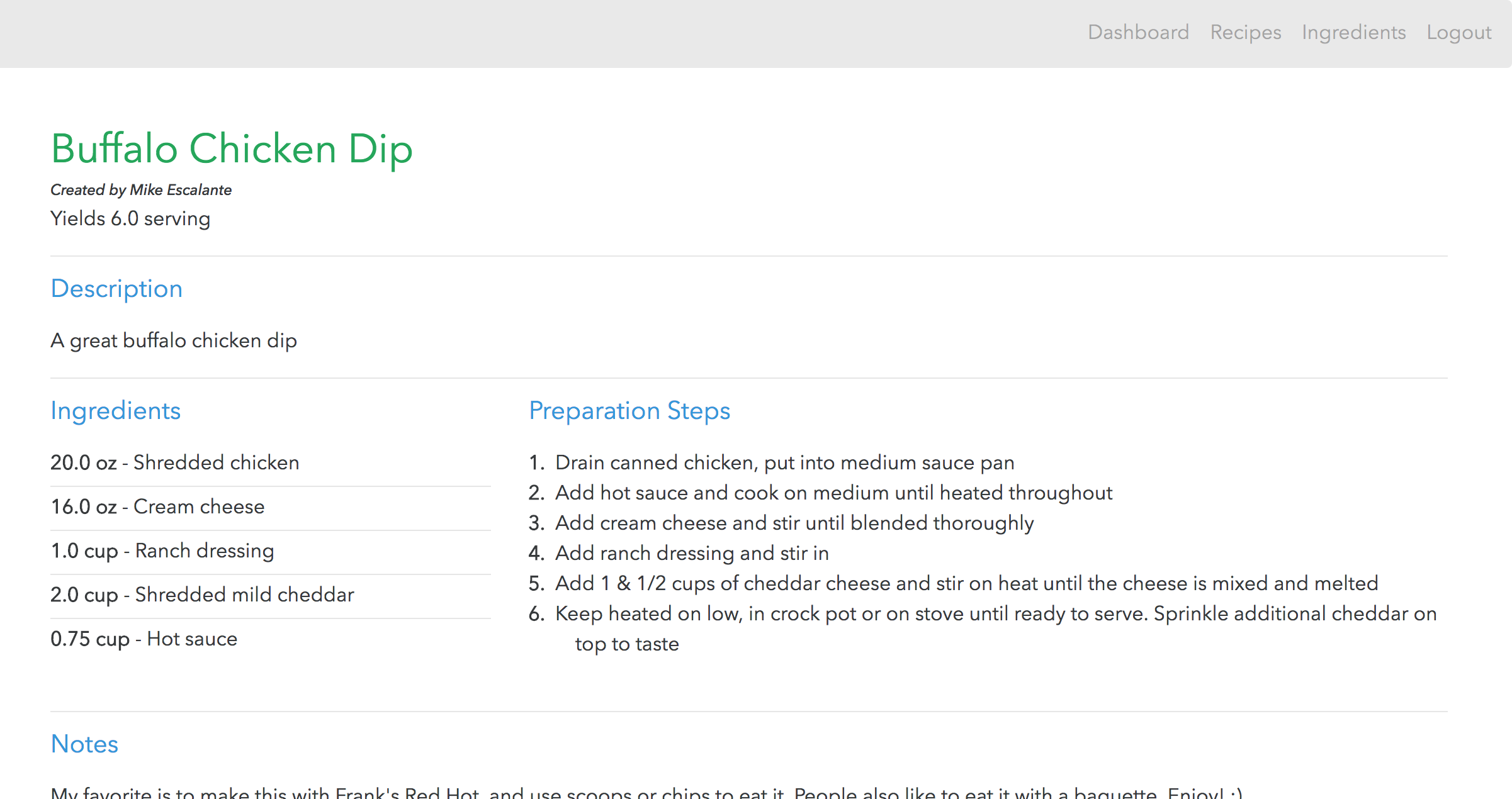Click step 5 about cheddar cheese cups

tap(966, 584)
